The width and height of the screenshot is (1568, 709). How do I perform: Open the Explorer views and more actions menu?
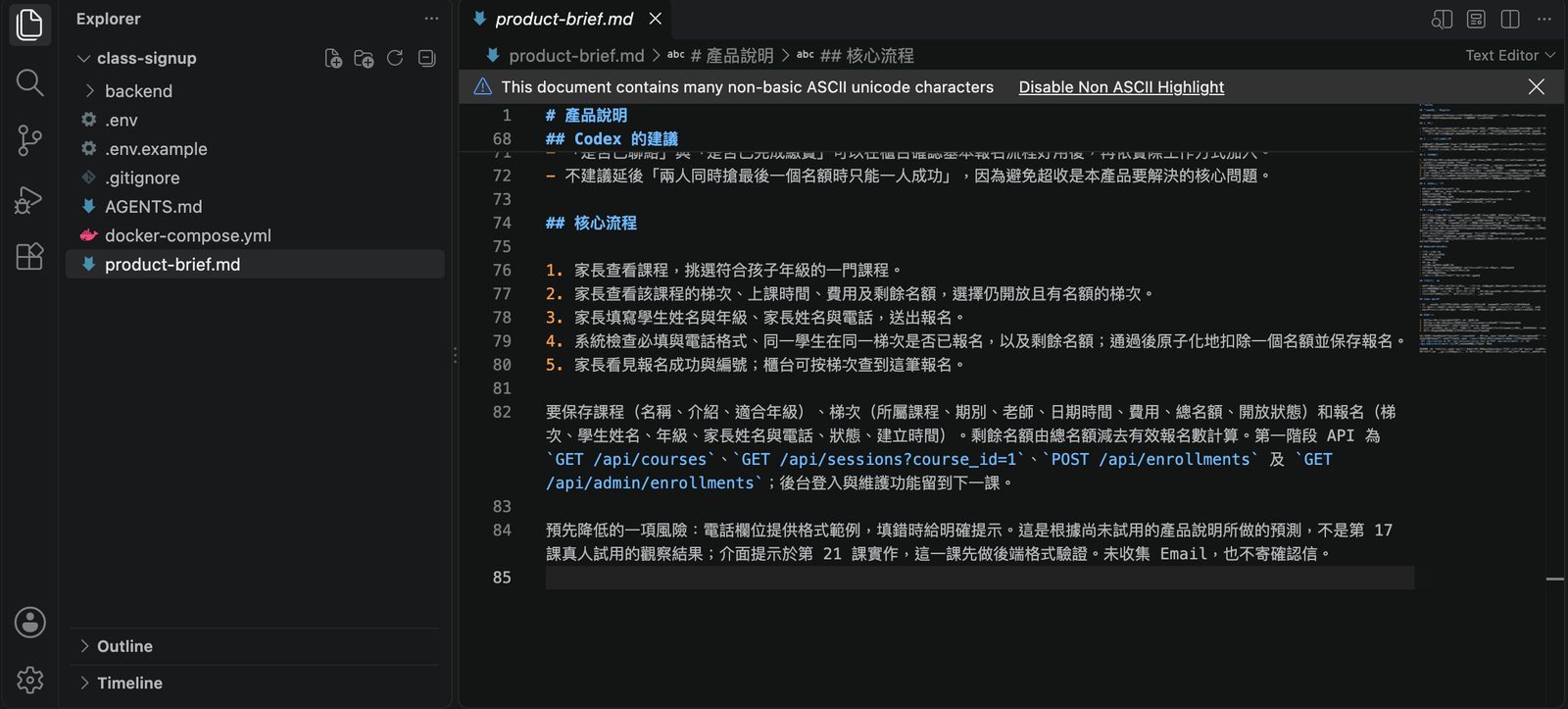point(431,19)
